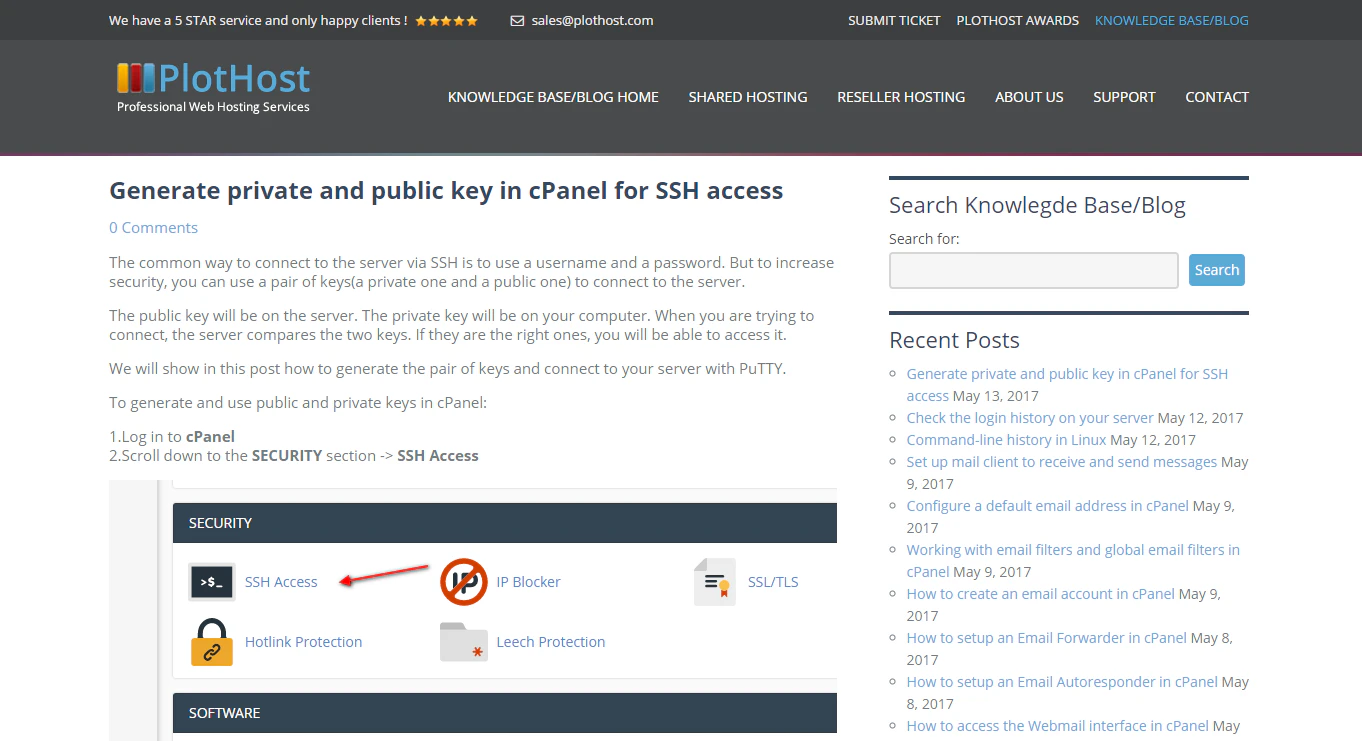Image resolution: width=1362 pixels, height=741 pixels.
Task: Open Shared Hosting menu item
Action: coord(748,97)
